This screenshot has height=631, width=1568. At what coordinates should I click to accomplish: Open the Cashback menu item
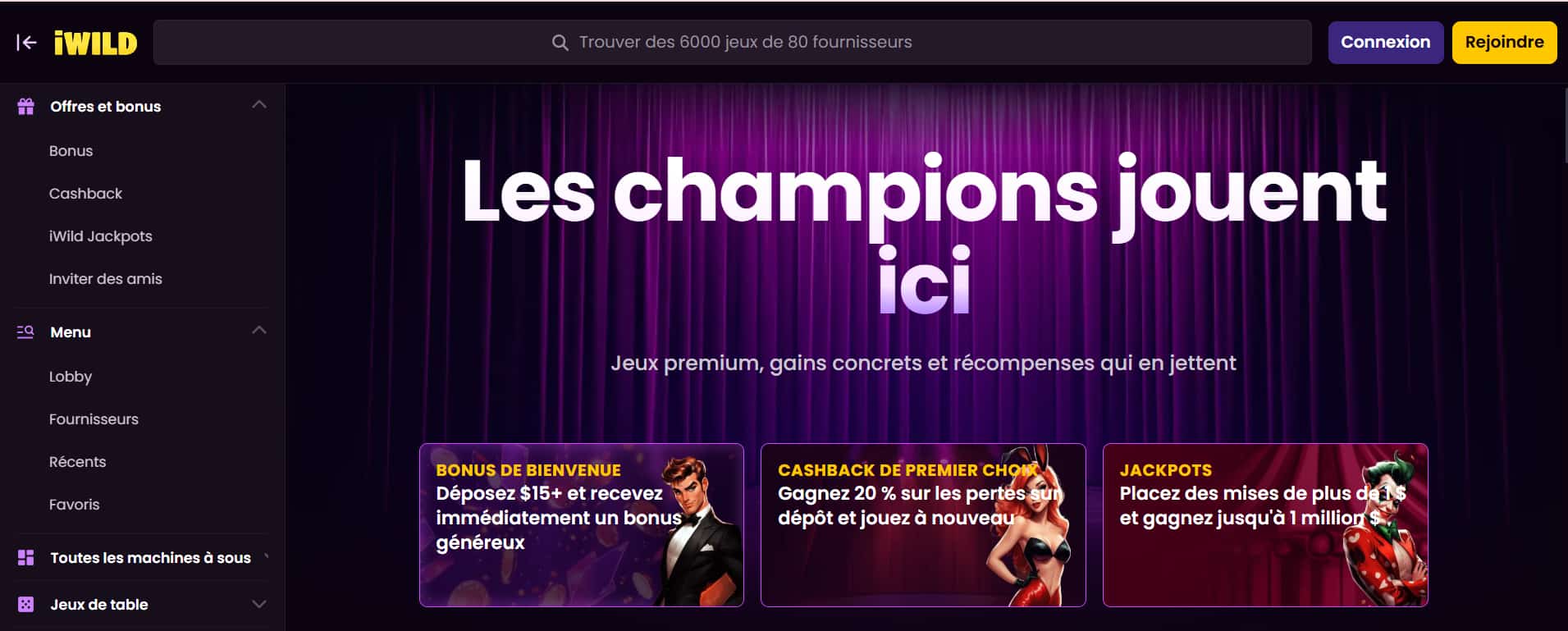tap(85, 194)
